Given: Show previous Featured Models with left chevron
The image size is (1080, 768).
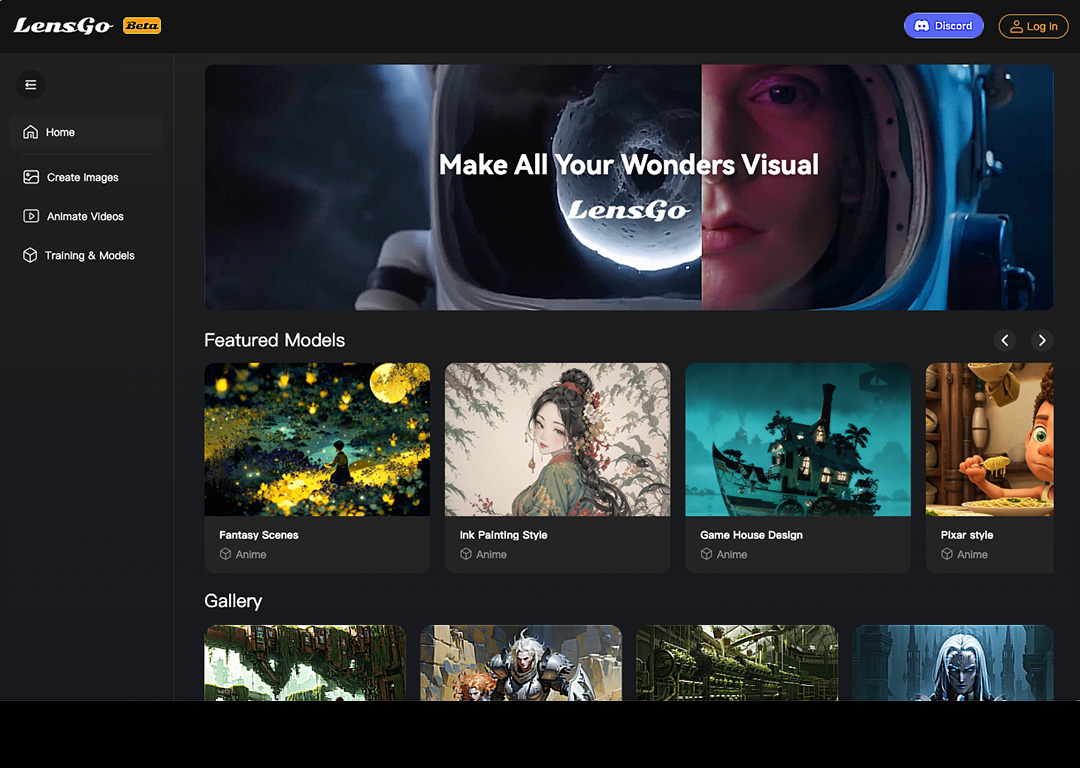Looking at the screenshot, I should (x=1005, y=340).
